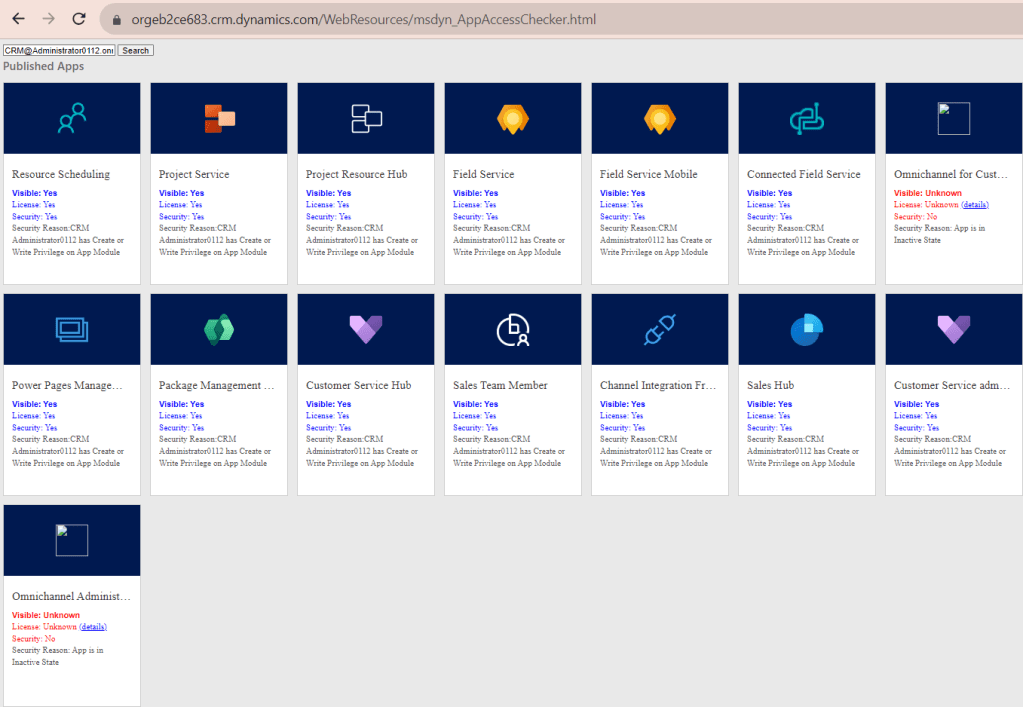Open details link under Omnichannel for Customer
This screenshot has width=1023, height=707.
[975, 205]
